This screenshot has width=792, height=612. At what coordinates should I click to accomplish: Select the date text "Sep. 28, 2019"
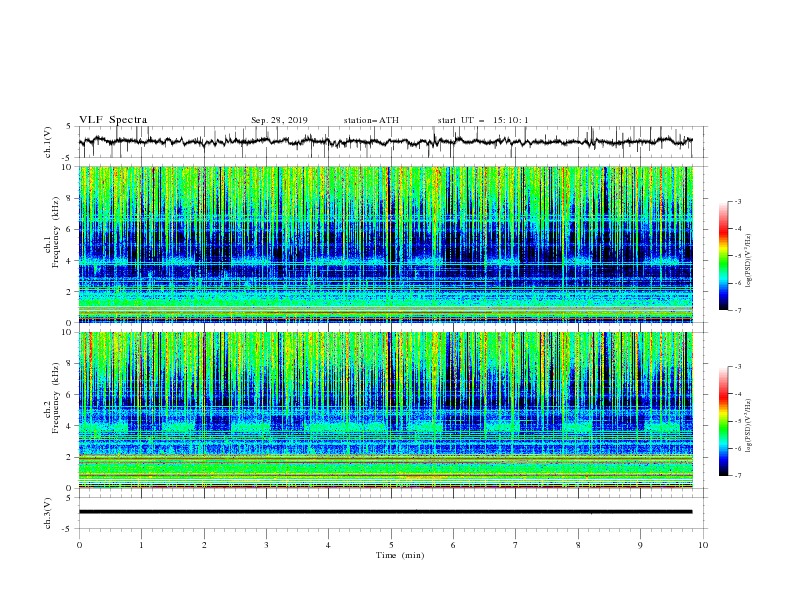279,120
